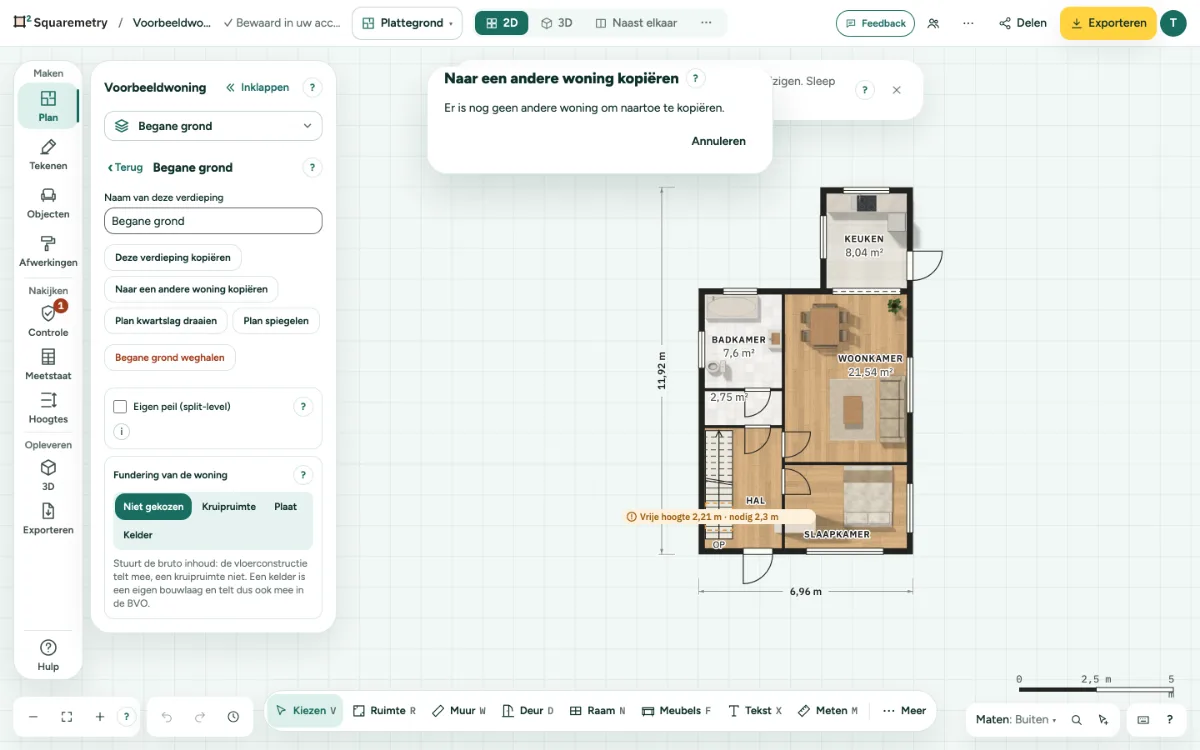Select the Kiezen tool

(305, 711)
